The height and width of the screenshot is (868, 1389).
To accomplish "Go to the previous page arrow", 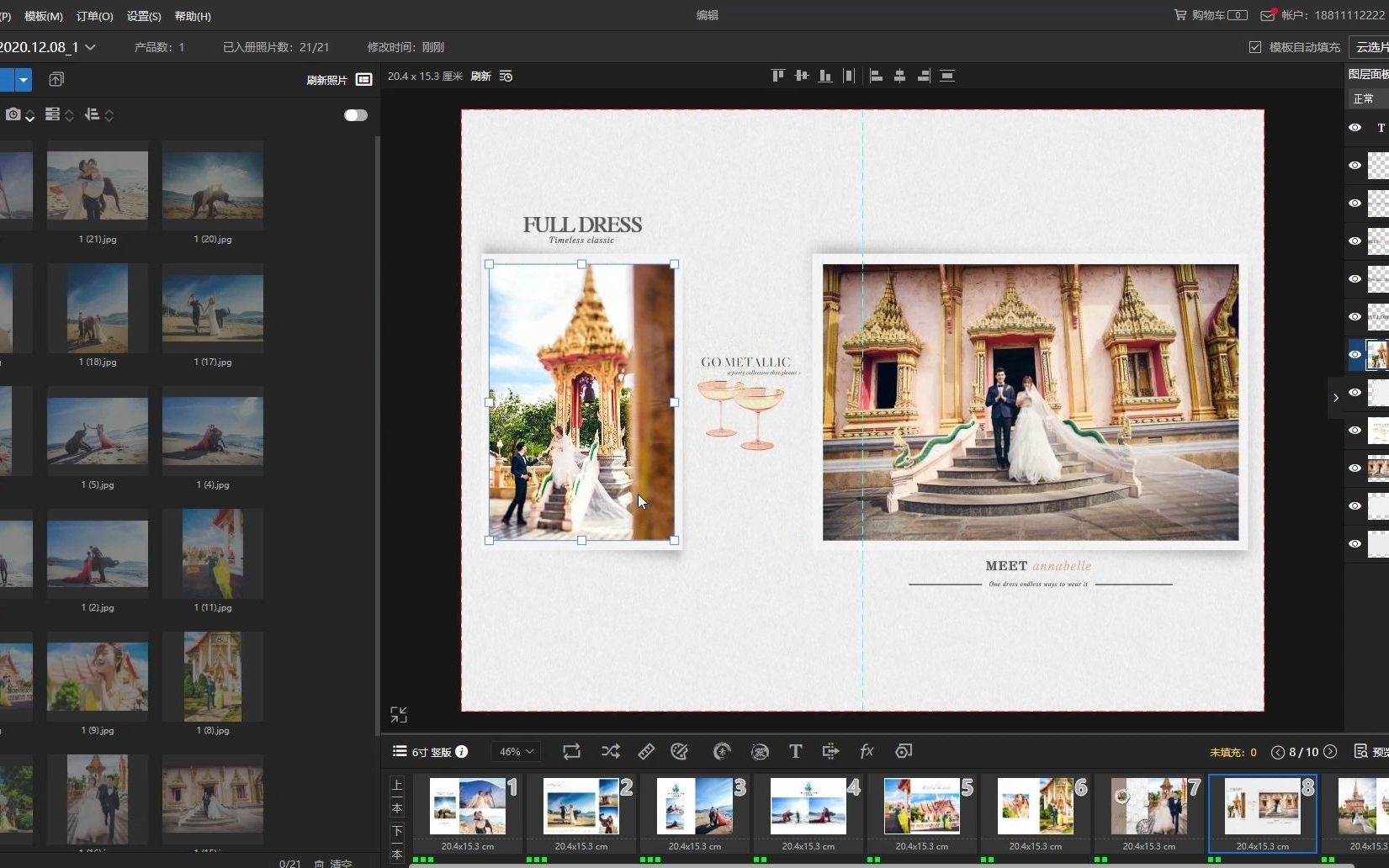I will coord(1277,752).
